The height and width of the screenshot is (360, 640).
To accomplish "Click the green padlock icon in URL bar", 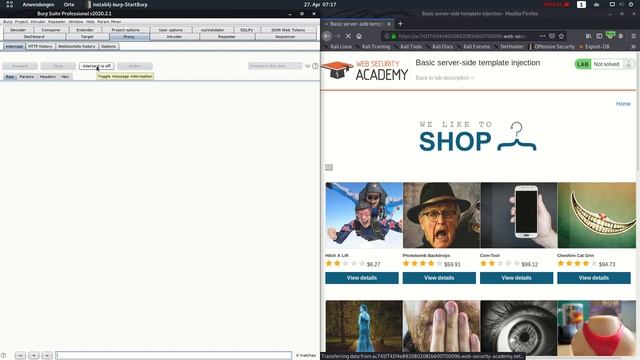I will [x=393, y=36].
